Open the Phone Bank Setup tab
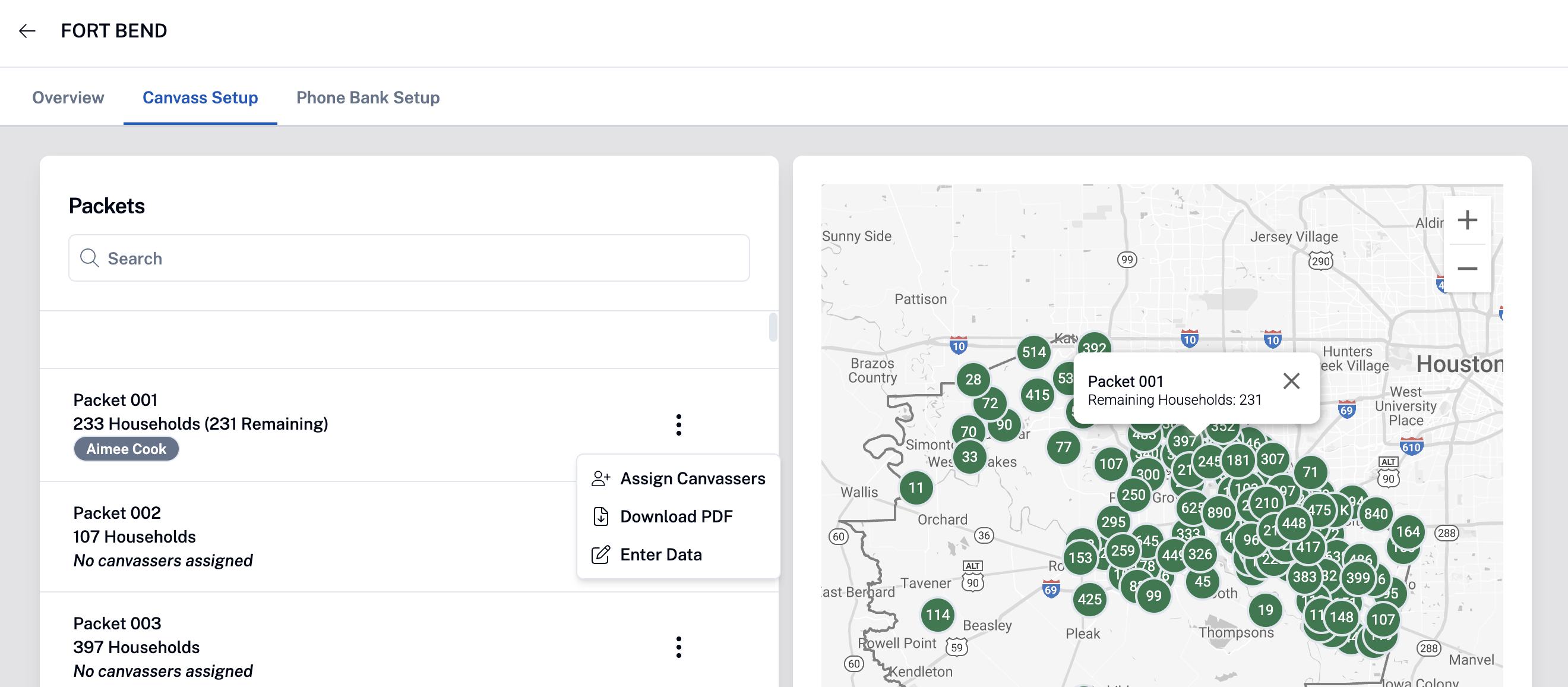This screenshot has height=687, width=1568. click(x=368, y=97)
